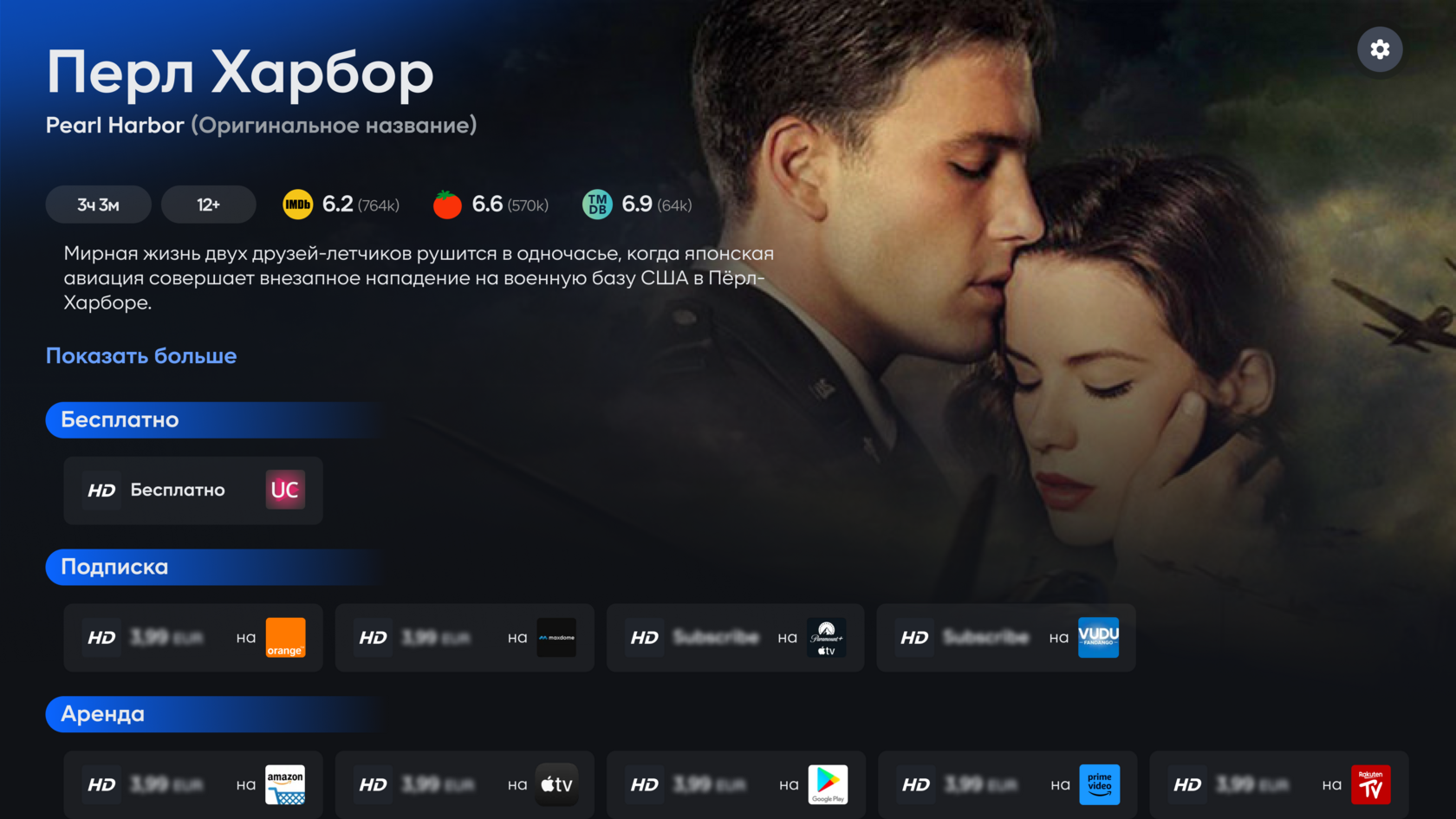Rent the movie on Amazon

(193, 785)
